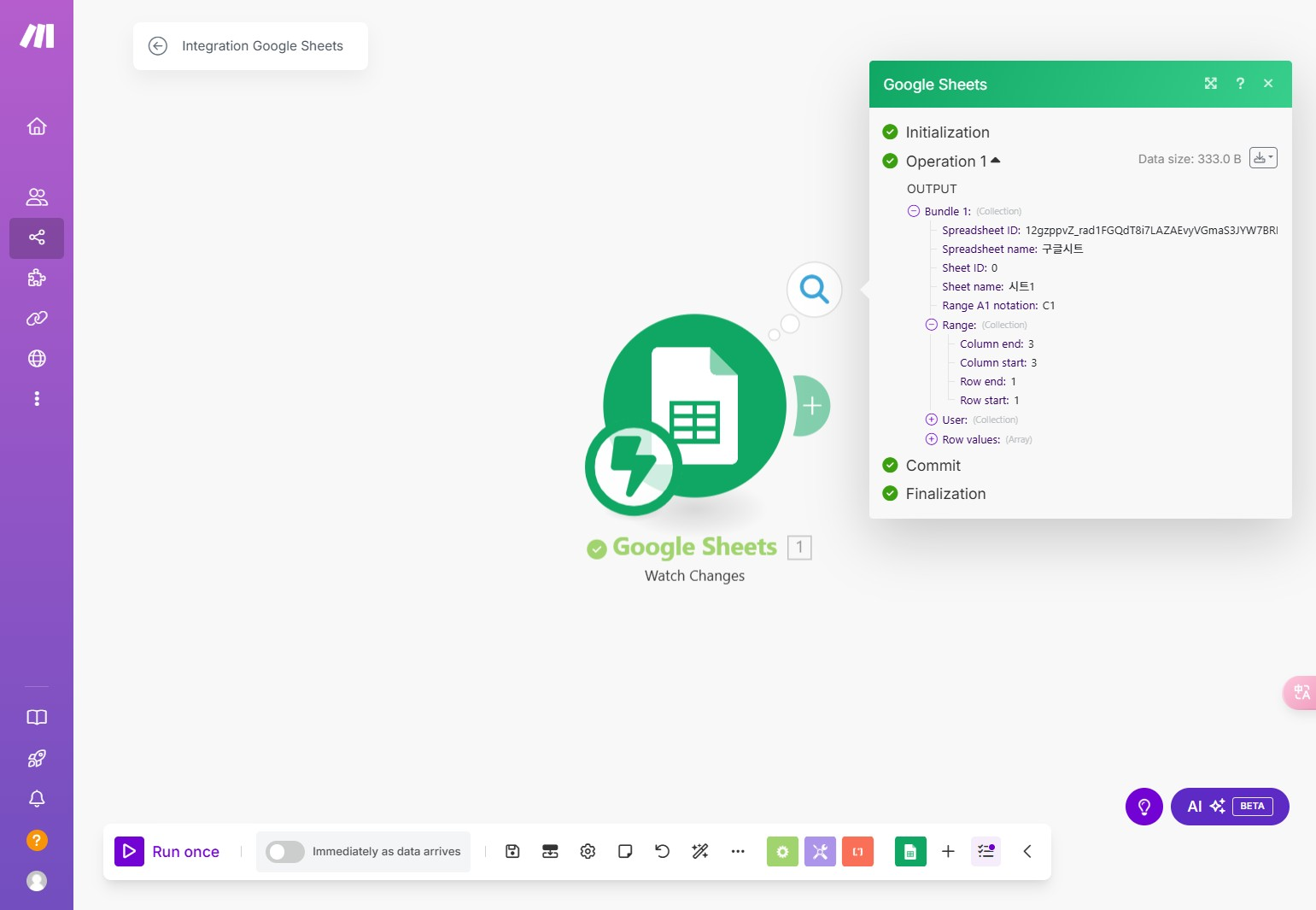Click the Finalization step

pos(946,494)
